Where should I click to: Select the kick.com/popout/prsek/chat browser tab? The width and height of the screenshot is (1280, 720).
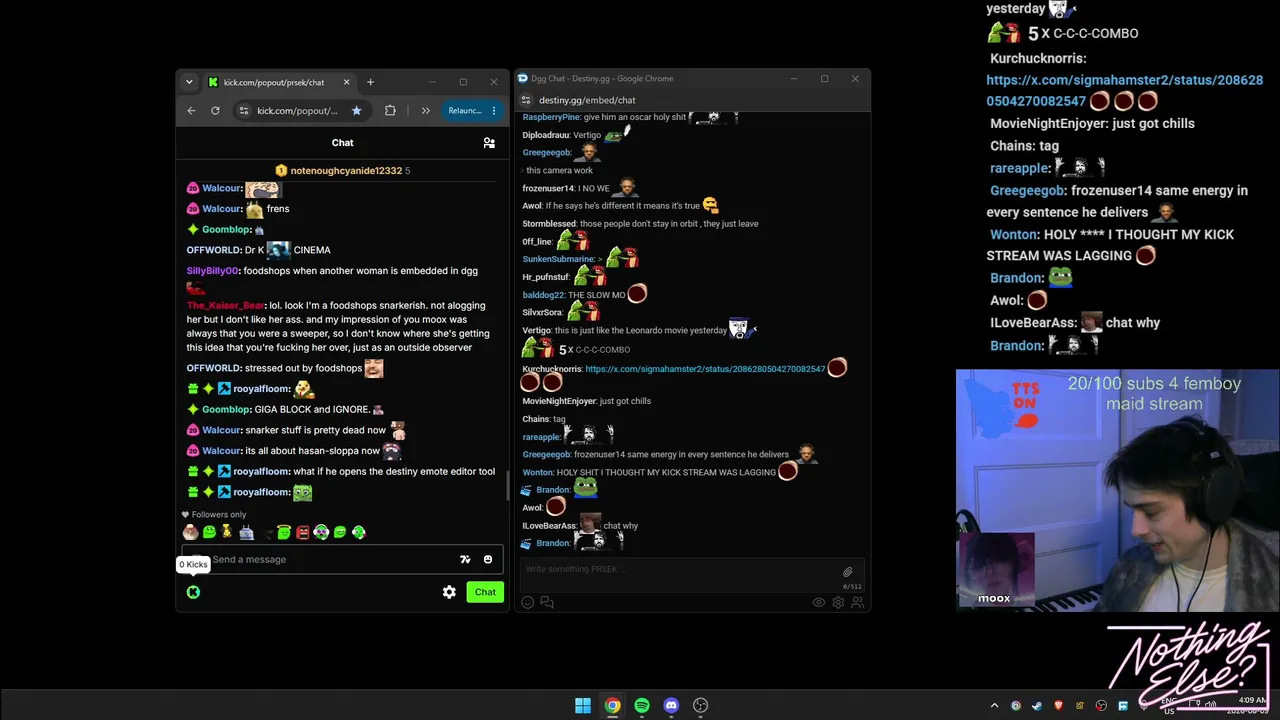[x=280, y=82]
